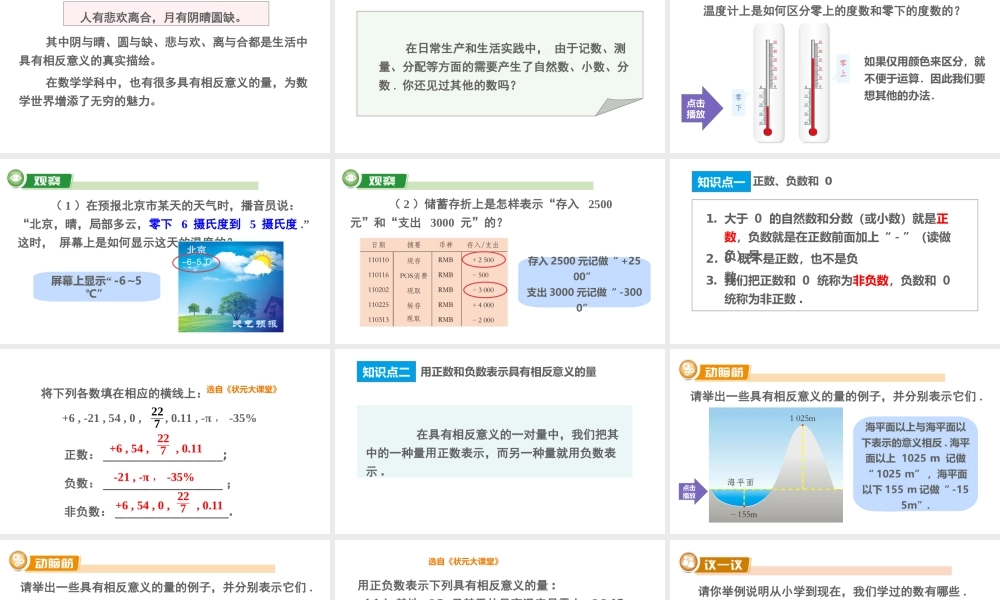The height and width of the screenshot is (600, 1000).
Task: Select the mountain and sea-level diagram
Action: click(x=776, y=465)
